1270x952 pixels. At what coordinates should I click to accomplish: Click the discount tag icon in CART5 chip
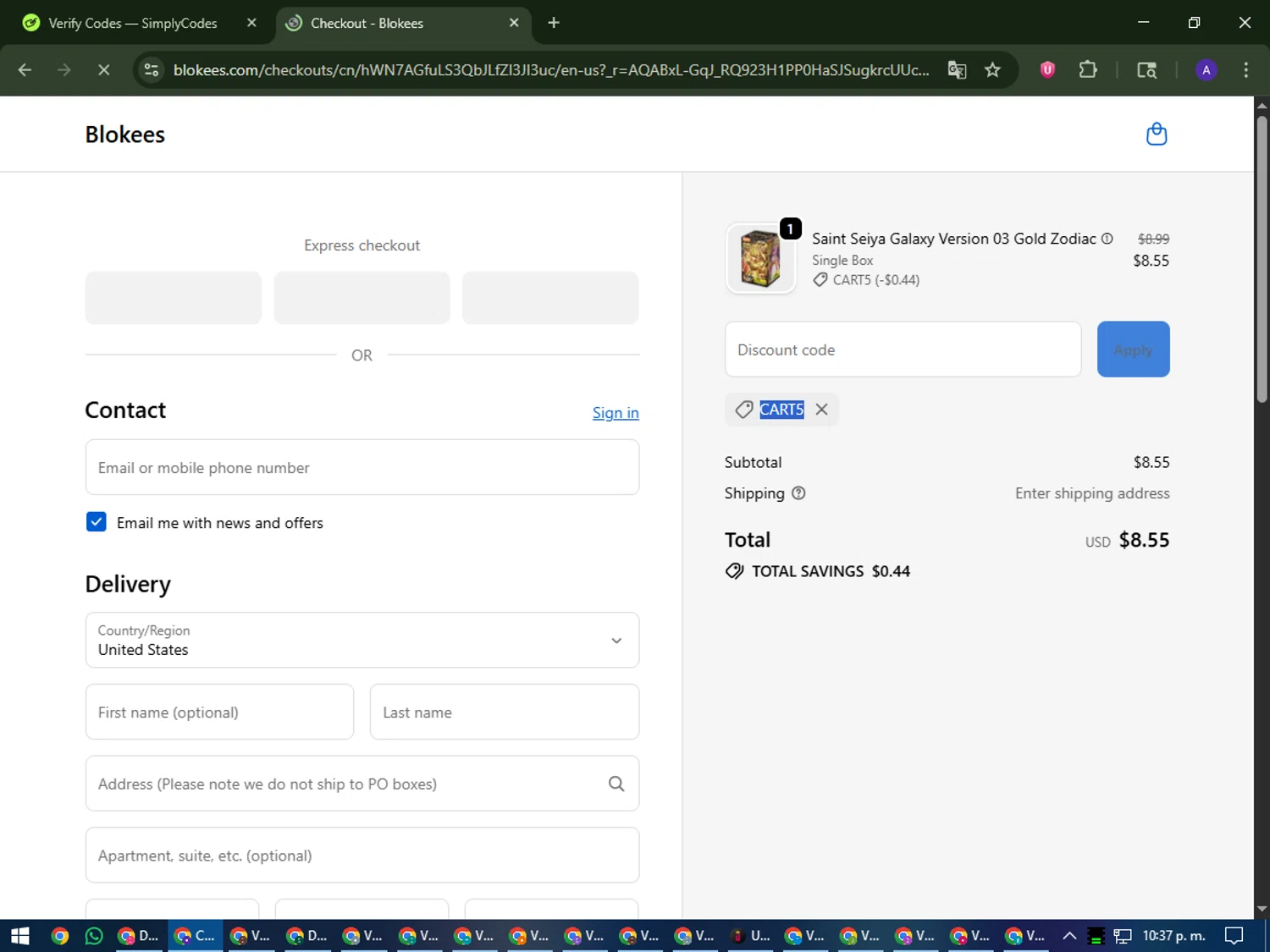(x=744, y=410)
